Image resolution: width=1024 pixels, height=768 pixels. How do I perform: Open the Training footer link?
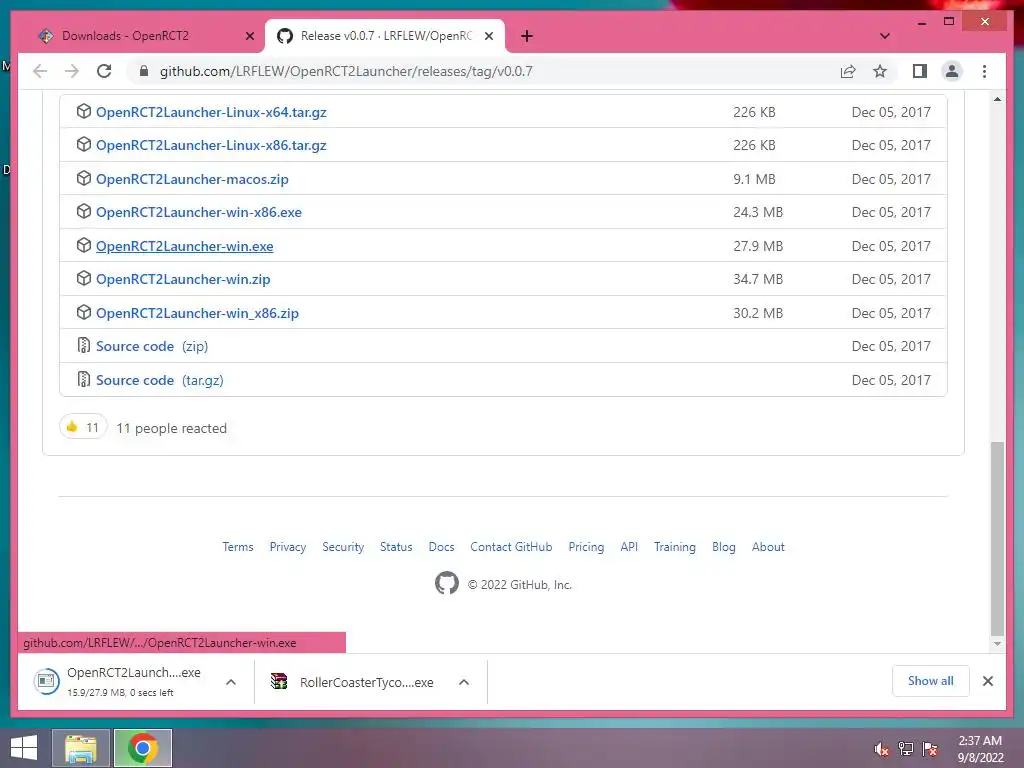675,547
